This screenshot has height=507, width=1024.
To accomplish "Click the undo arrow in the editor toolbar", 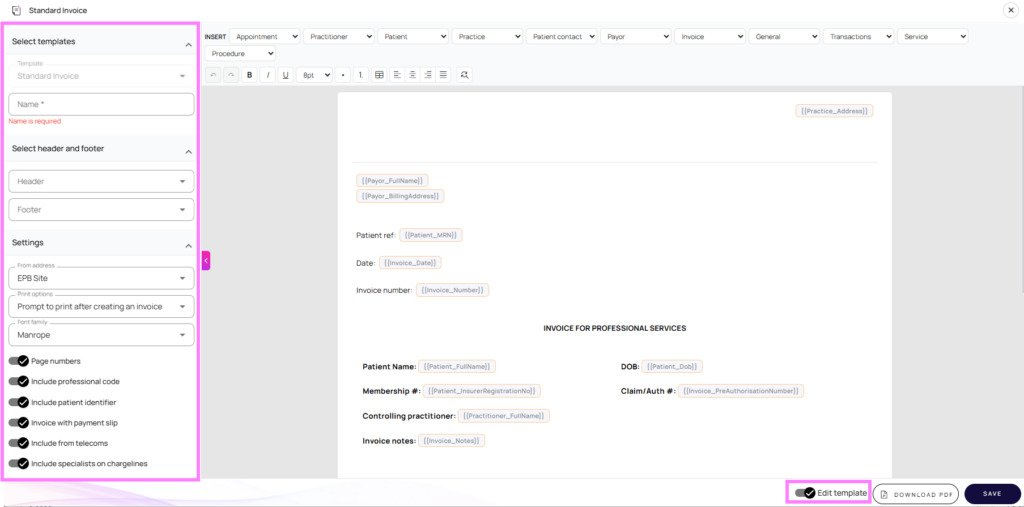I will tap(213, 75).
